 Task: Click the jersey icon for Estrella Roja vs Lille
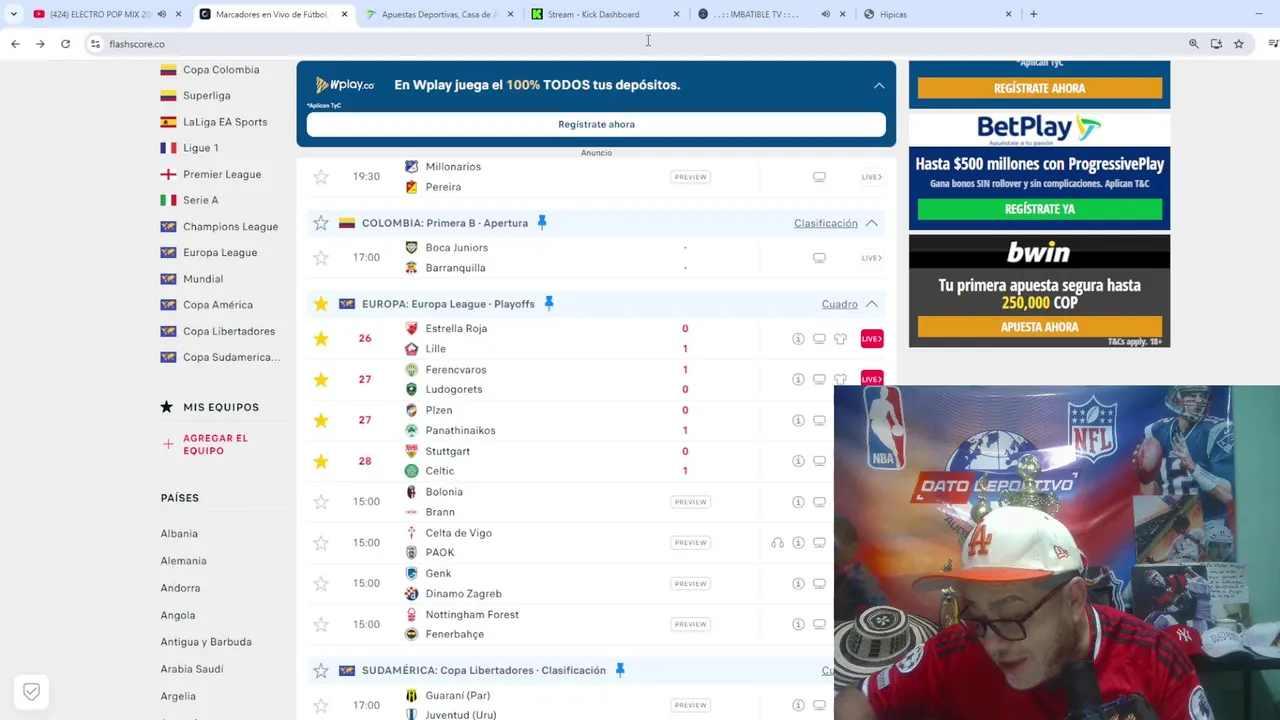point(840,339)
